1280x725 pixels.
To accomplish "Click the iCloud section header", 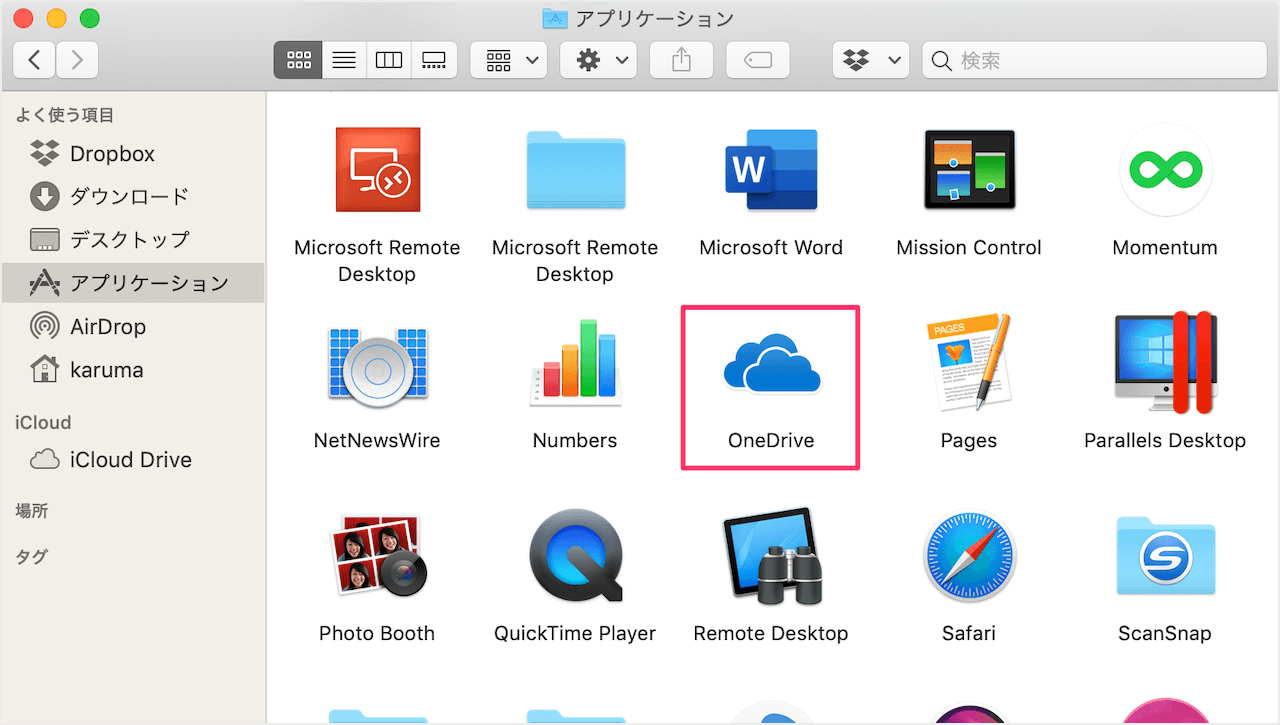I will [x=43, y=422].
